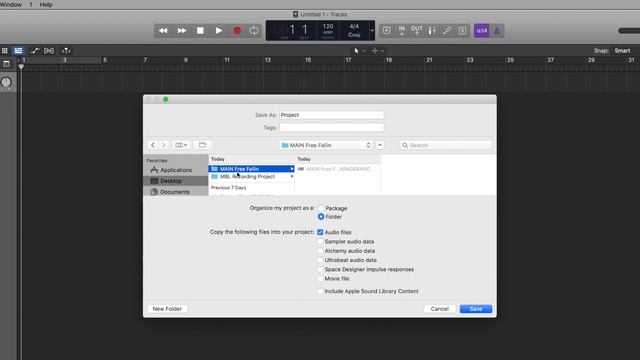This screenshot has width=640, height=360.
Task: Open the 1 menu in the menu bar
Action: [31, 4]
